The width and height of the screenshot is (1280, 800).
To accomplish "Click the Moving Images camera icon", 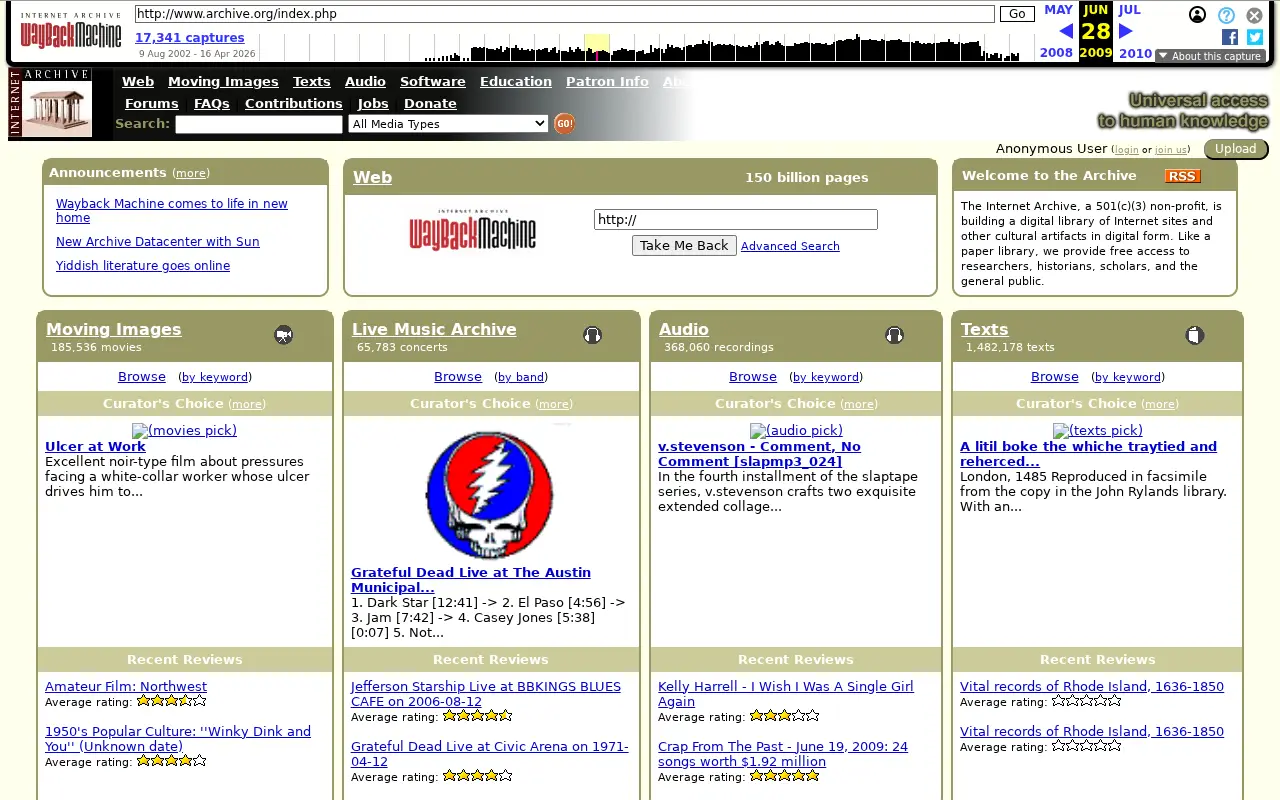I will pos(284,335).
